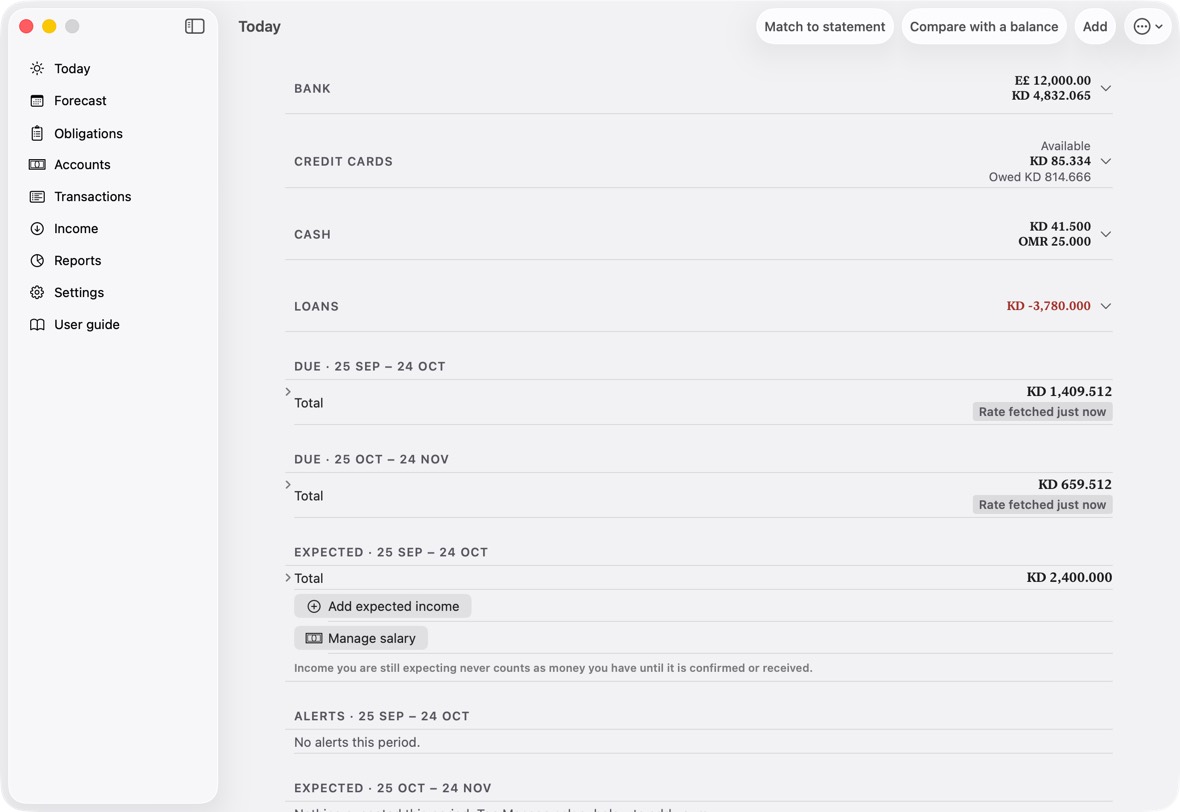1180x812 pixels.
Task: Click the CASH section heading
Action: 312,234
